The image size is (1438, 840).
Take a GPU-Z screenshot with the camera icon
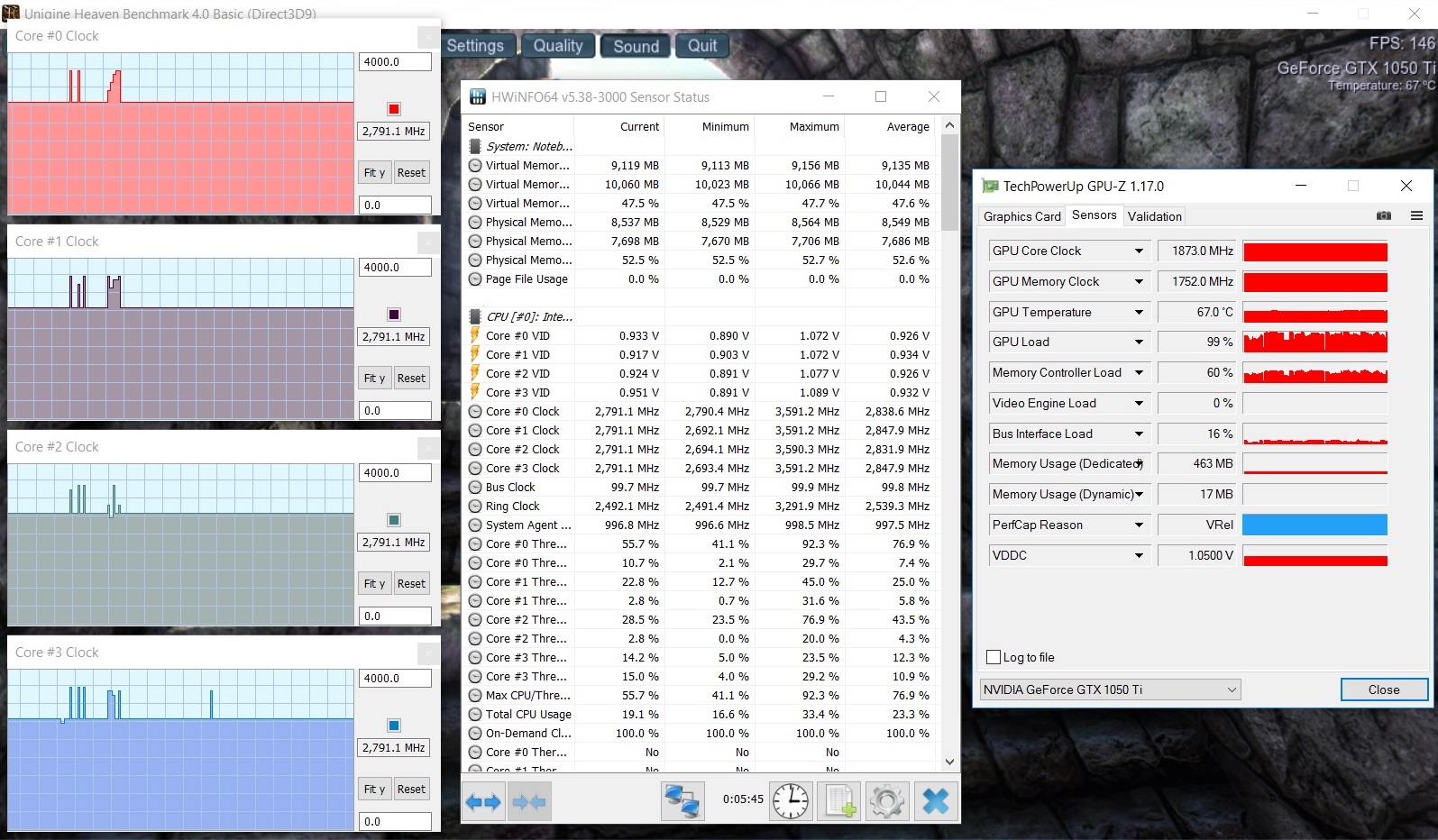(x=1384, y=216)
